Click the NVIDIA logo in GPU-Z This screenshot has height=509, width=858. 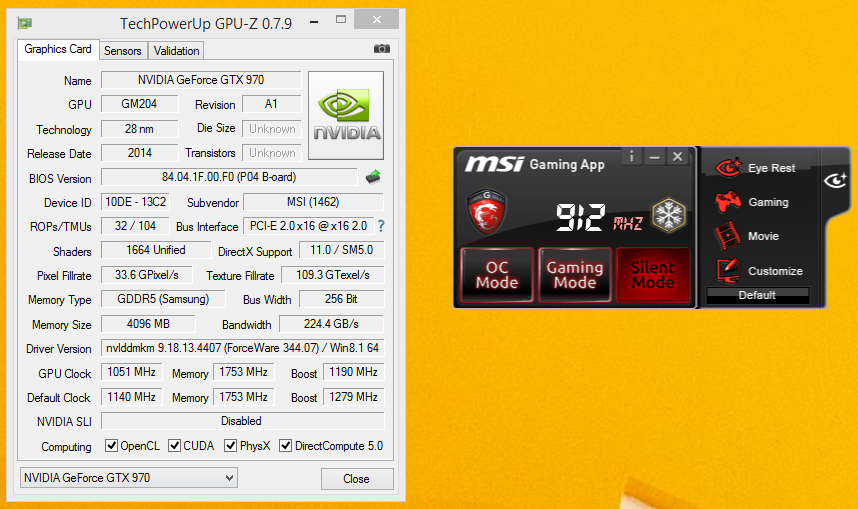(346, 115)
